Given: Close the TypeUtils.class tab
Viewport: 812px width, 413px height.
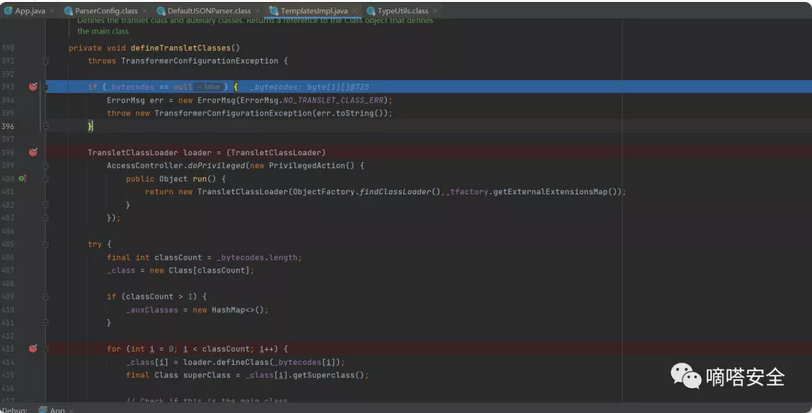Looking at the screenshot, I should click(435, 11).
